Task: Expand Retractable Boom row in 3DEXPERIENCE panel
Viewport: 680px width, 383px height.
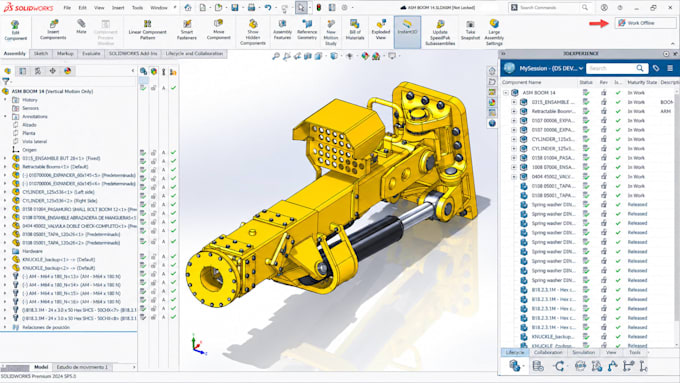Action: click(x=514, y=111)
